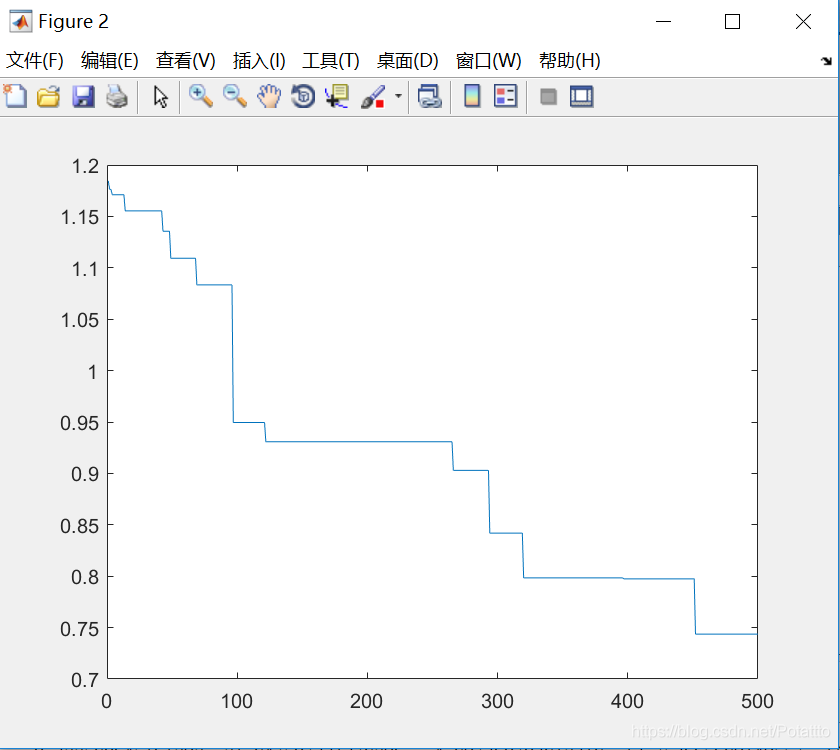Click the x-axis label 300

click(x=497, y=701)
